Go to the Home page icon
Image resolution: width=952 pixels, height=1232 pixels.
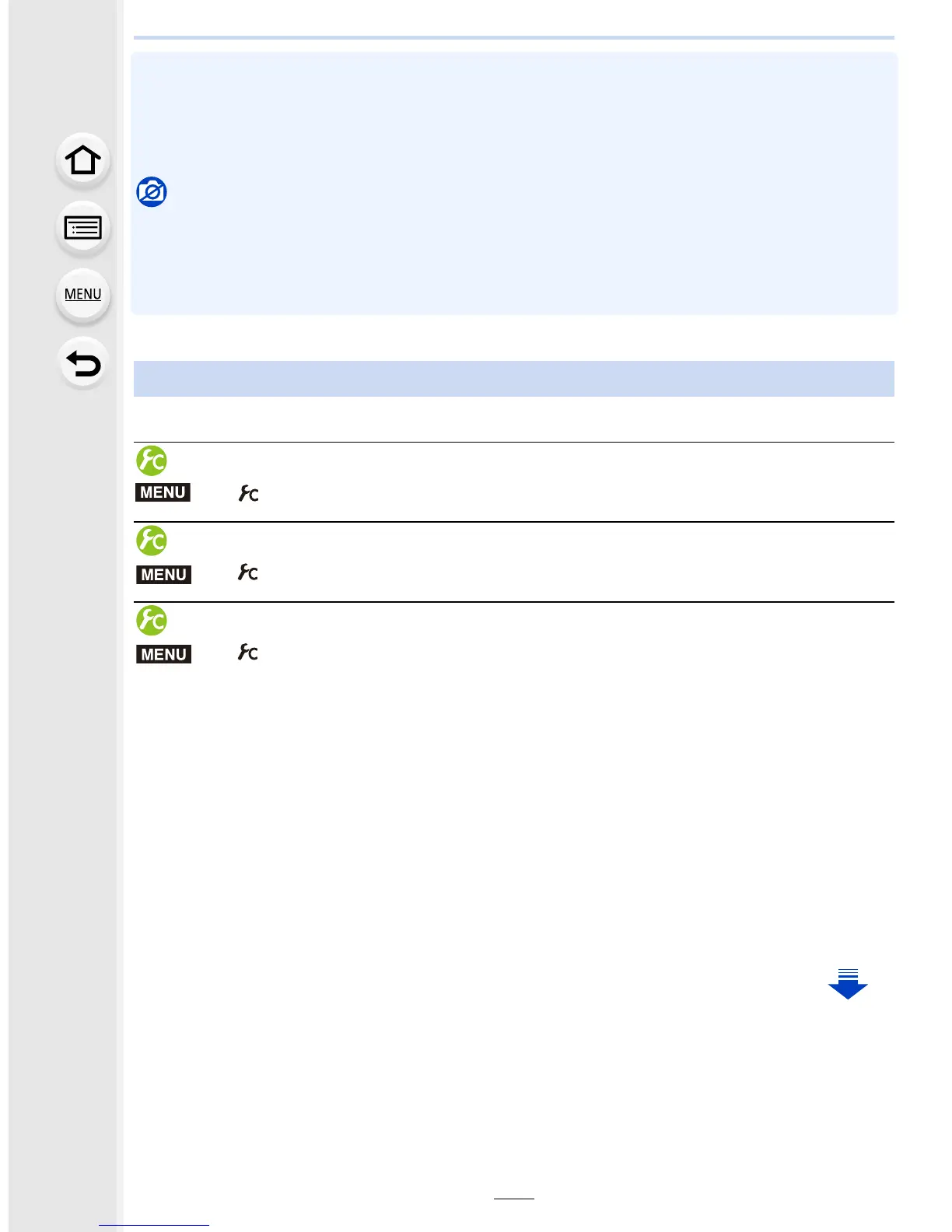[x=82, y=160]
